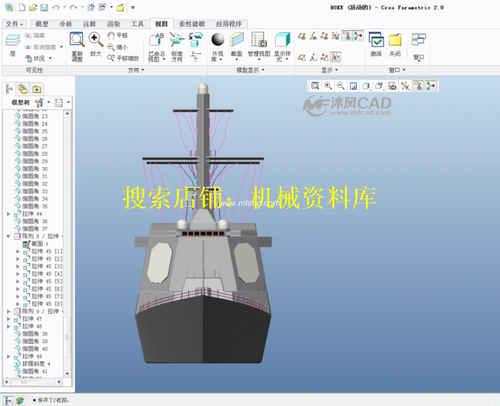Click the Redo arrow icon

73,7
